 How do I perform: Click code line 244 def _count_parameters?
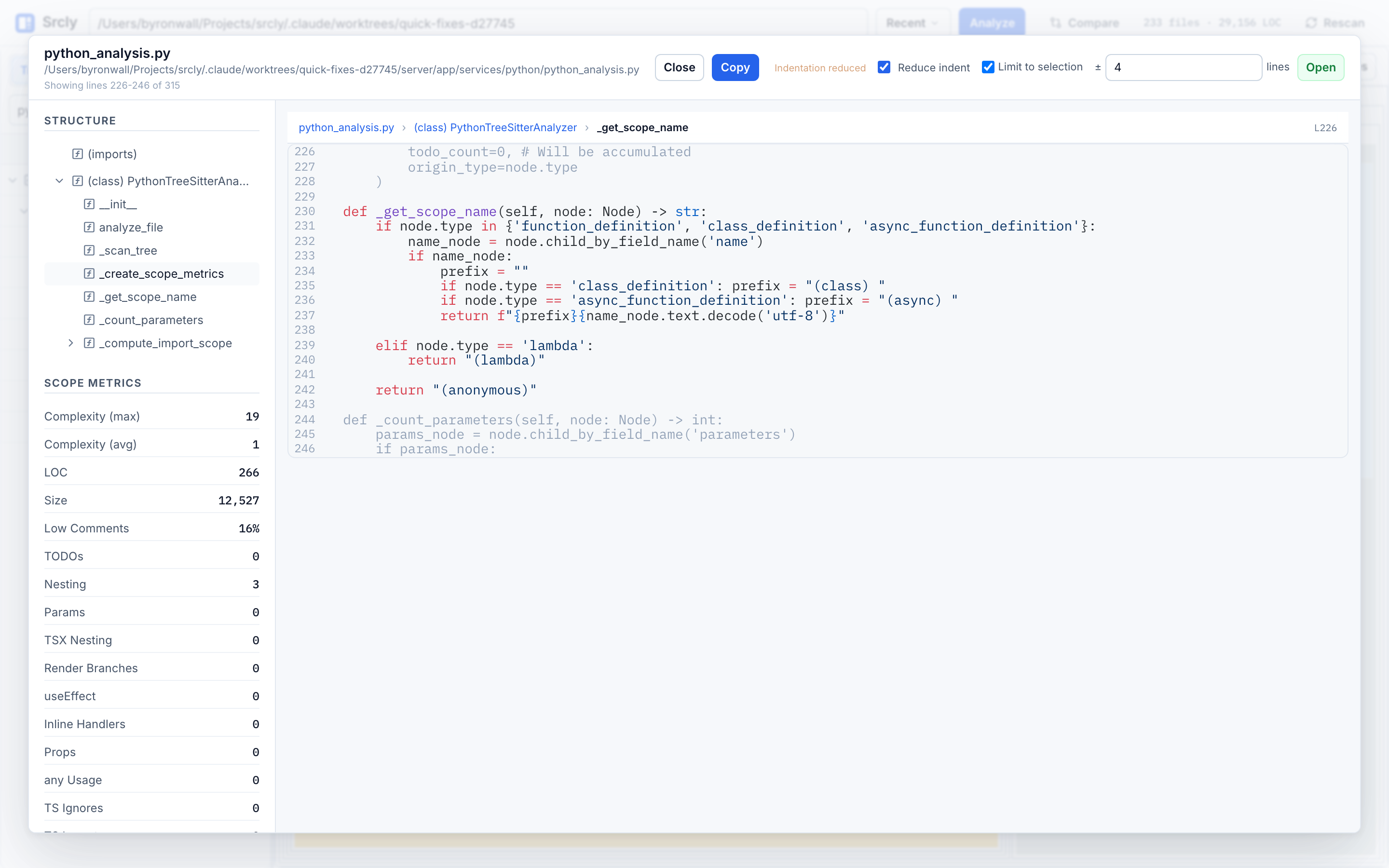pyautogui.click(x=532, y=420)
